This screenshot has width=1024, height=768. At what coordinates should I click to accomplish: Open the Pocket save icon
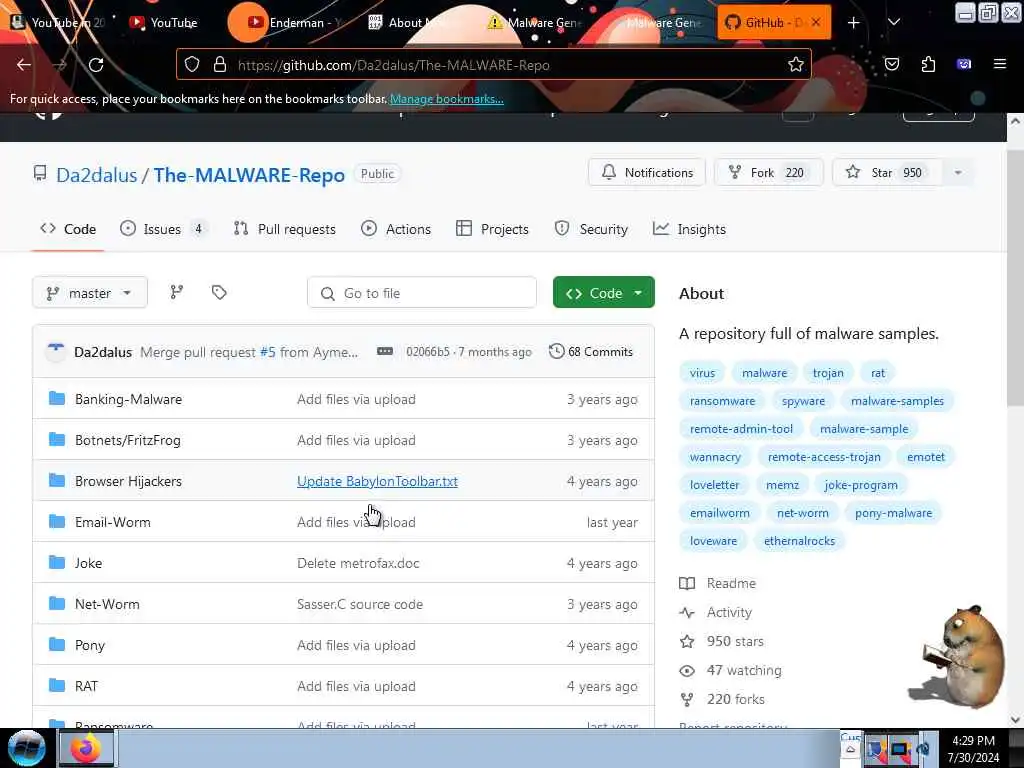[891, 65]
